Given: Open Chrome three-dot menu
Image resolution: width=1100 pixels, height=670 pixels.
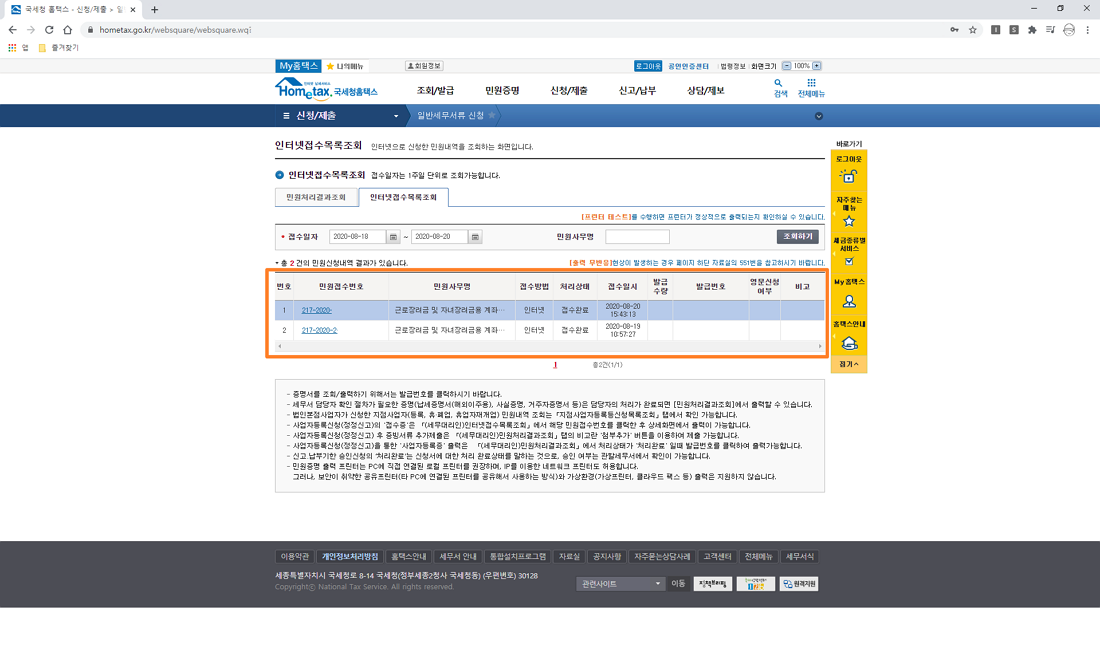Looking at the screenshot, I should pos(1087,29).
